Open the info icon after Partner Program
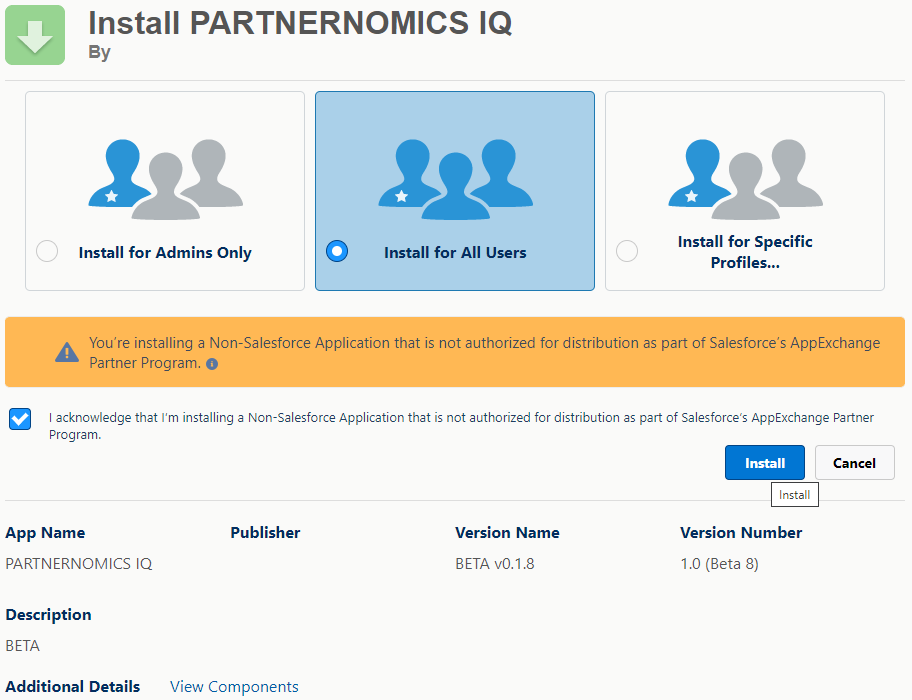Viewport: 912px width, 700px height. pyautogui.click(x=212, y=364)
